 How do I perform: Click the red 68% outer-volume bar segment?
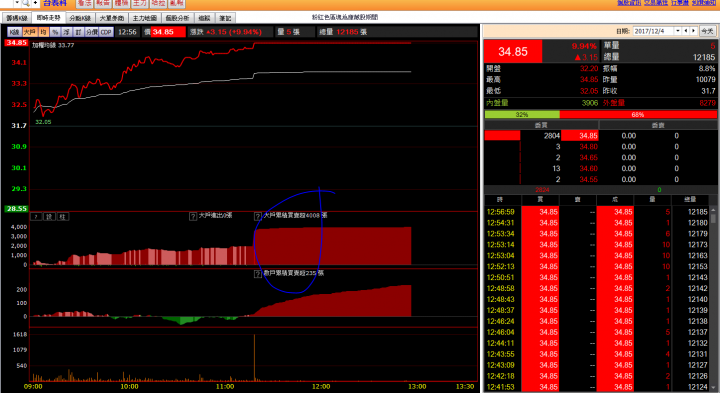click(638, 114)
